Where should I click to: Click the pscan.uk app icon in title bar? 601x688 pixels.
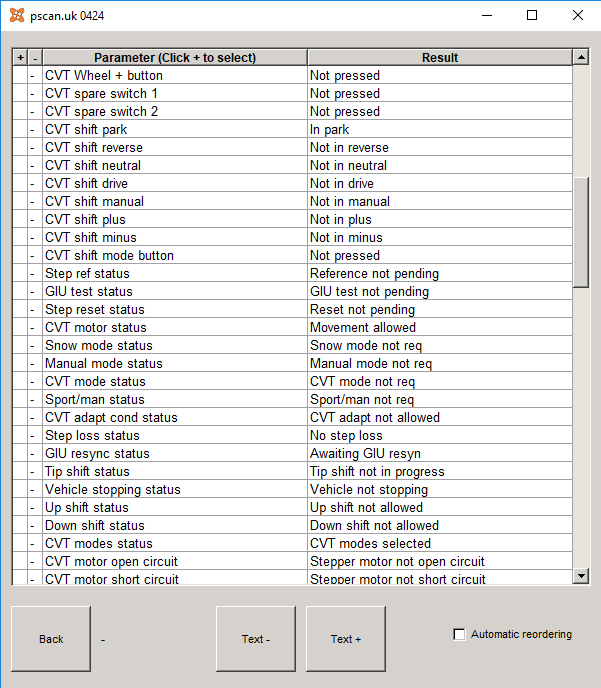point(17,15)
